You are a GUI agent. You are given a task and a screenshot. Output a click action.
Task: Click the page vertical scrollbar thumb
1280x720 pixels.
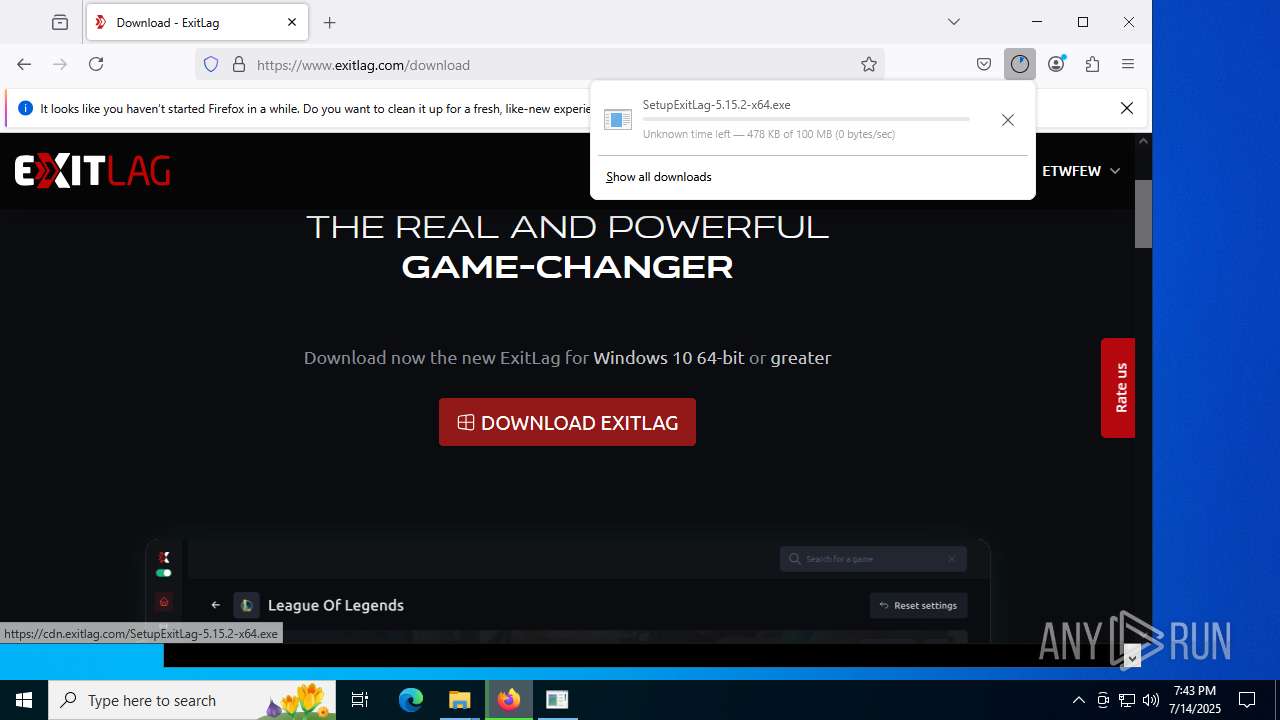pyautogui.click(x=1143, y=213)
